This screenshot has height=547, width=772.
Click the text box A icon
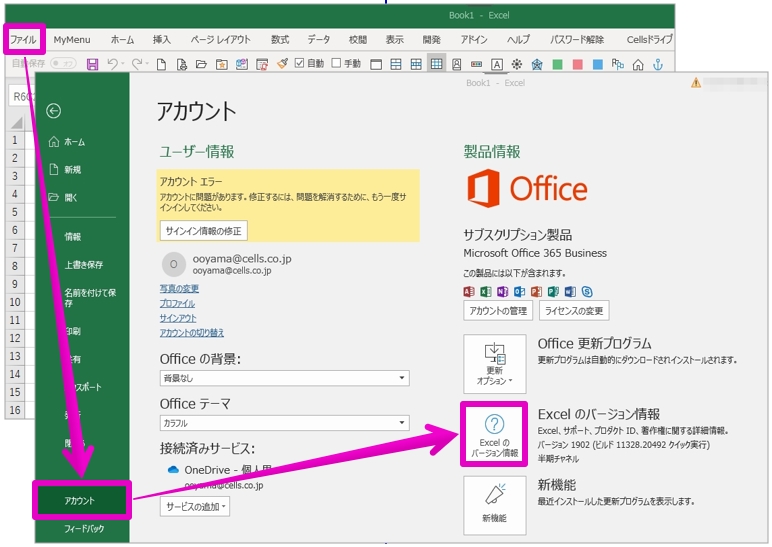coord(497,64)
